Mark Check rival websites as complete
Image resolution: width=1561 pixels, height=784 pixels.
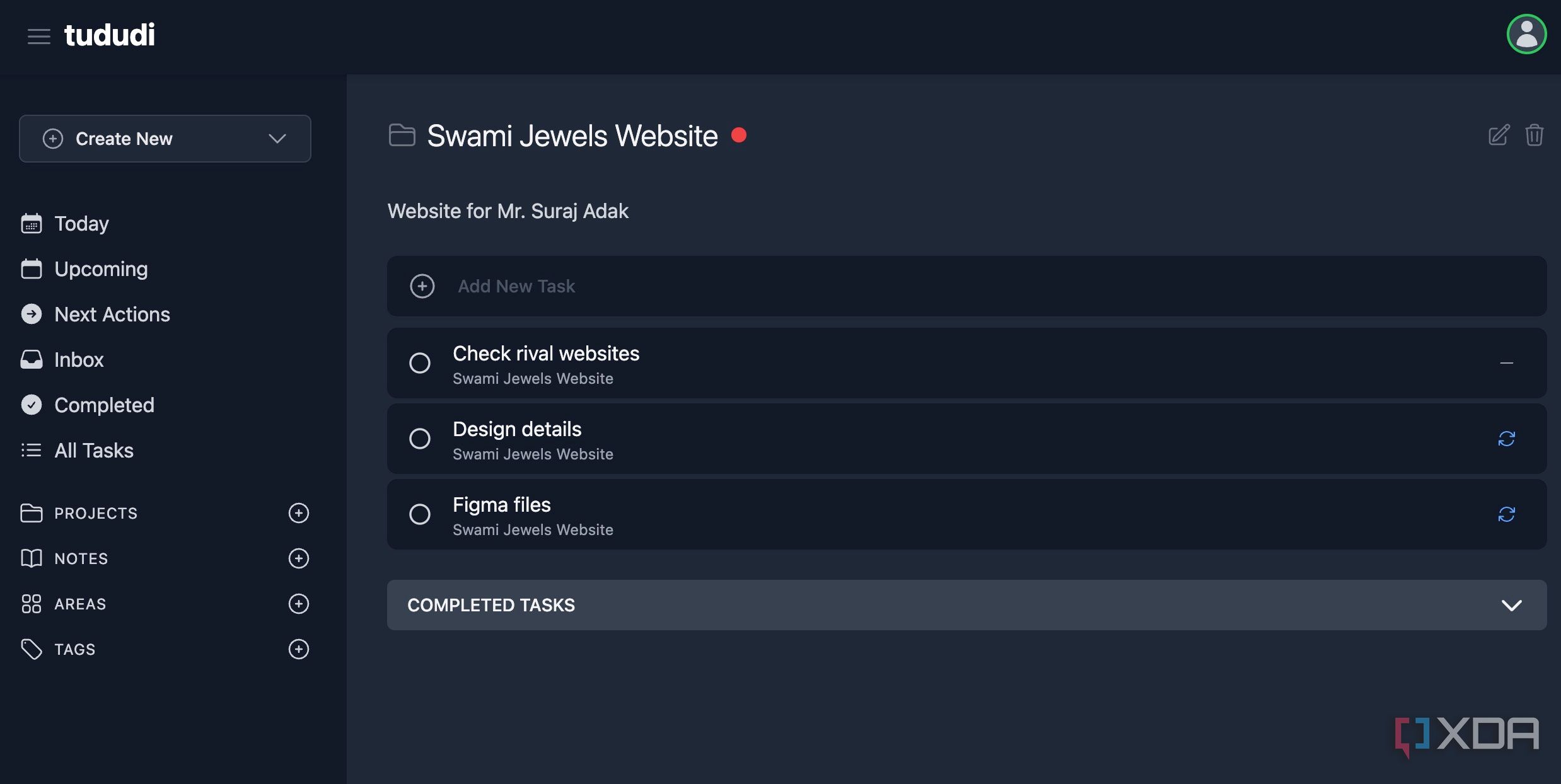click(420, 363)
